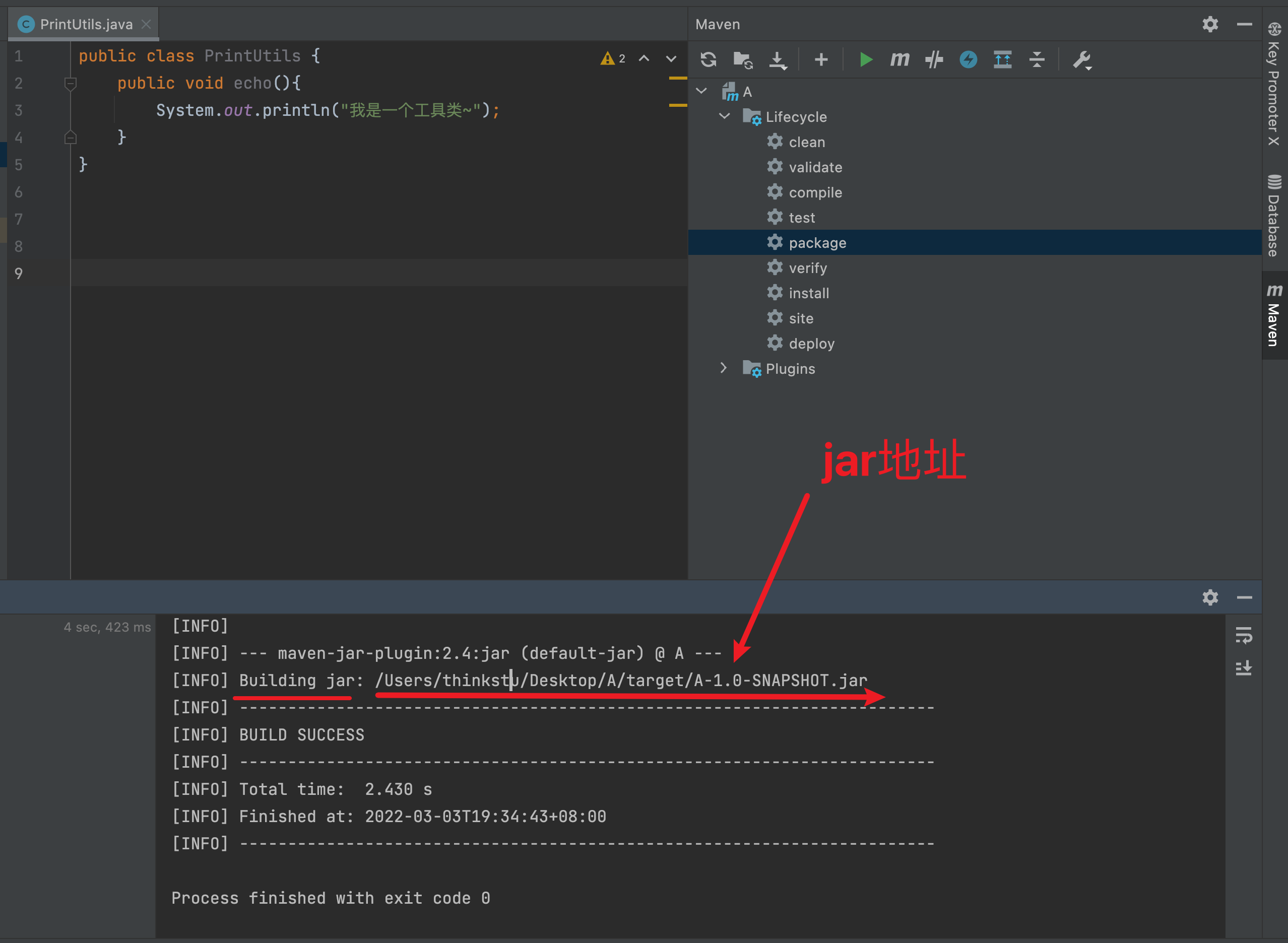Show Maven dependencies diagram icon
This screenshot has width=1288, height=943.
pyautogui.click(x=1003, y=59)
